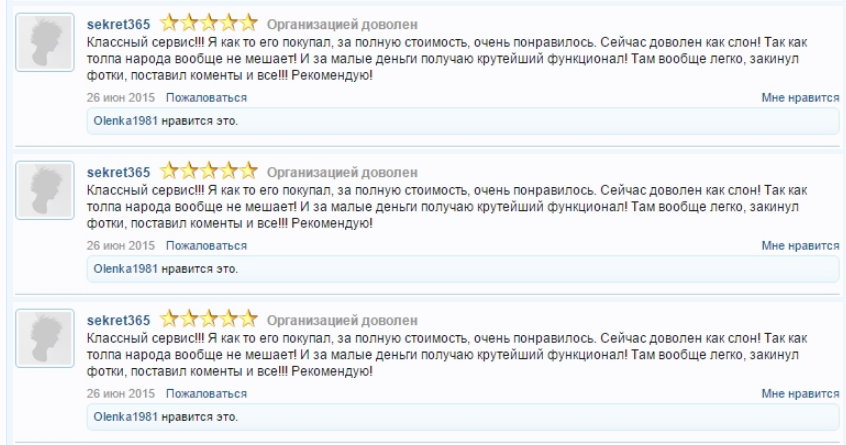Open sekret365 profile from the first review
The image size is (846, 445).
tap(118, 22)
